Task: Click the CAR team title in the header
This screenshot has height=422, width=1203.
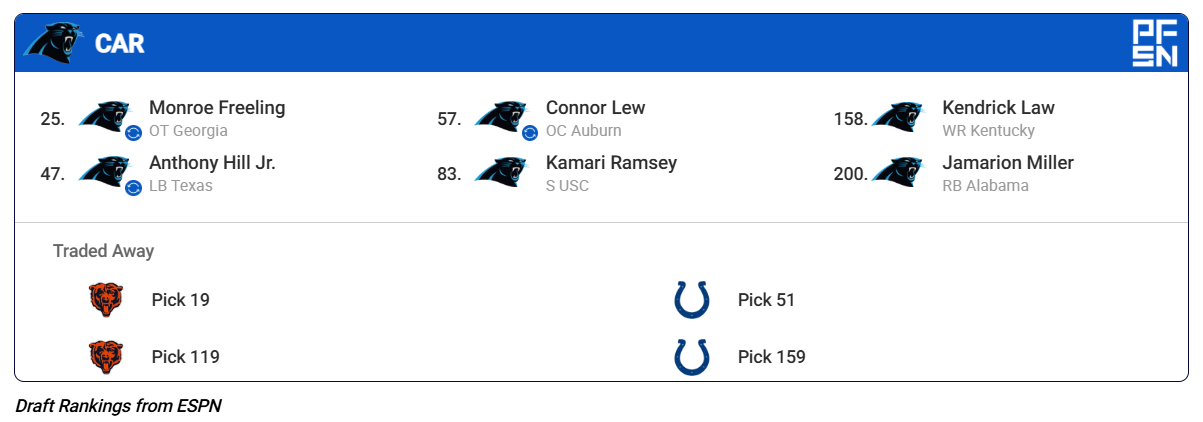Action: 120,44
